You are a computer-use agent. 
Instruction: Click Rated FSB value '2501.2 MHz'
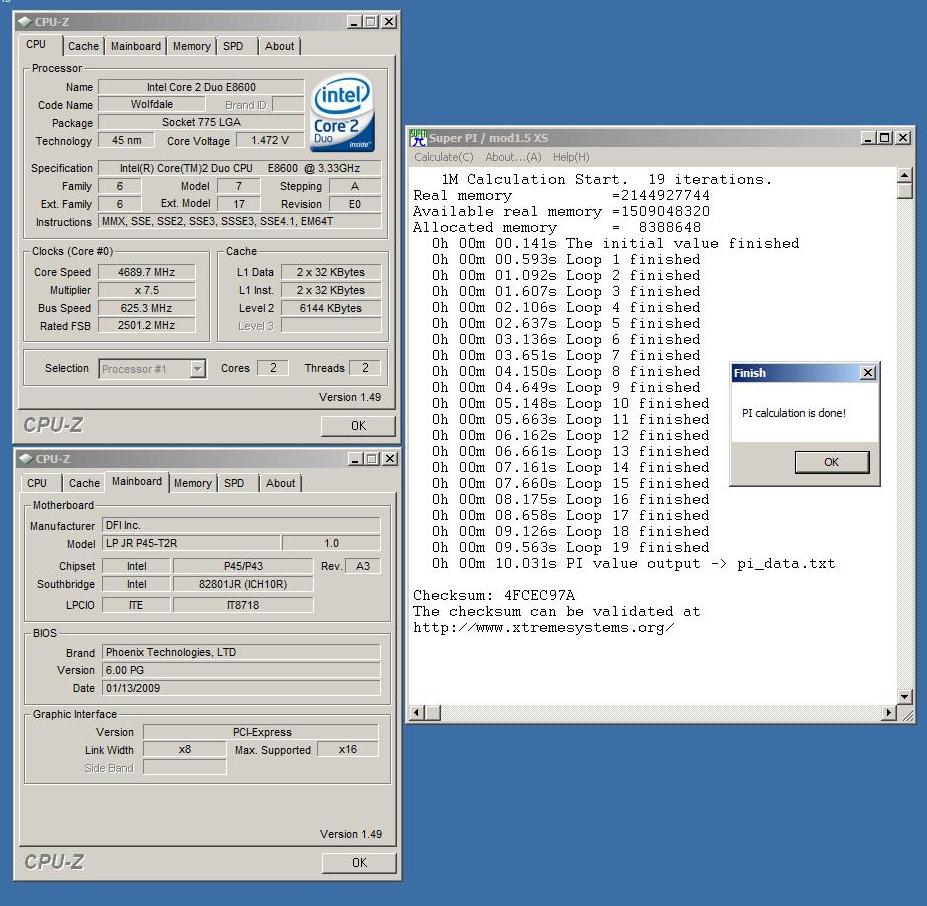tap(147, 325)
